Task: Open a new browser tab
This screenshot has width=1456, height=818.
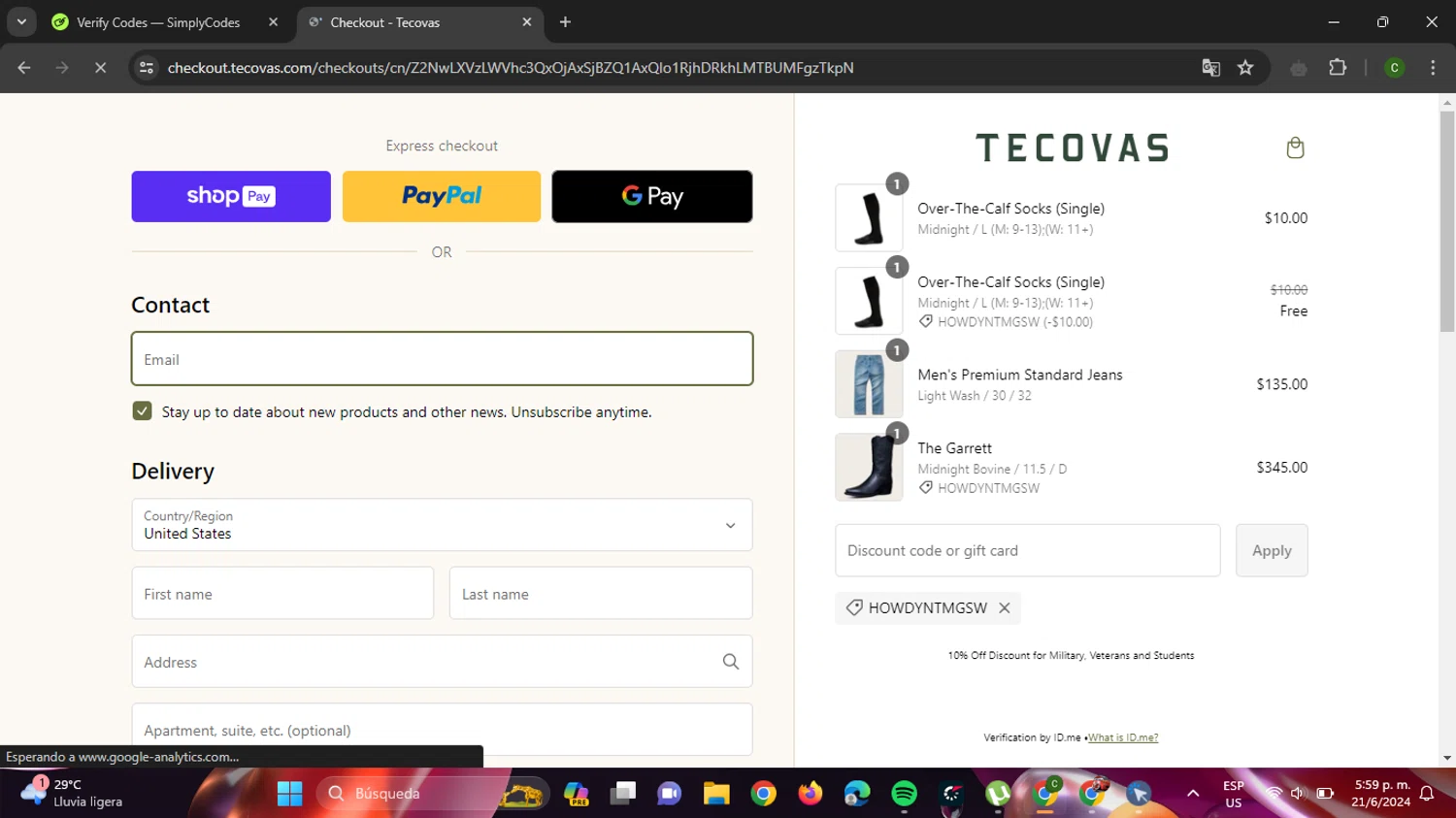Action: tap(565, 21)
